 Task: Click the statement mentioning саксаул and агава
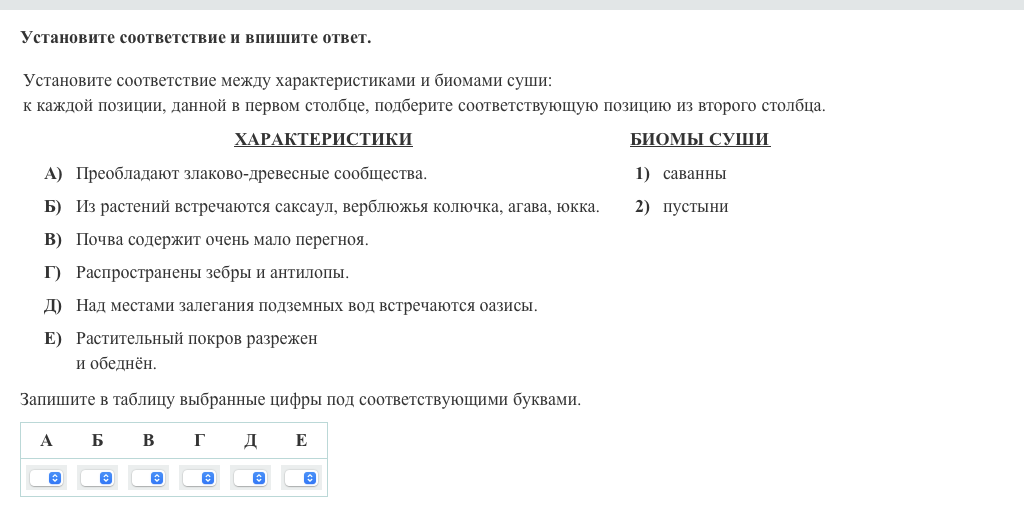point(337,207)
